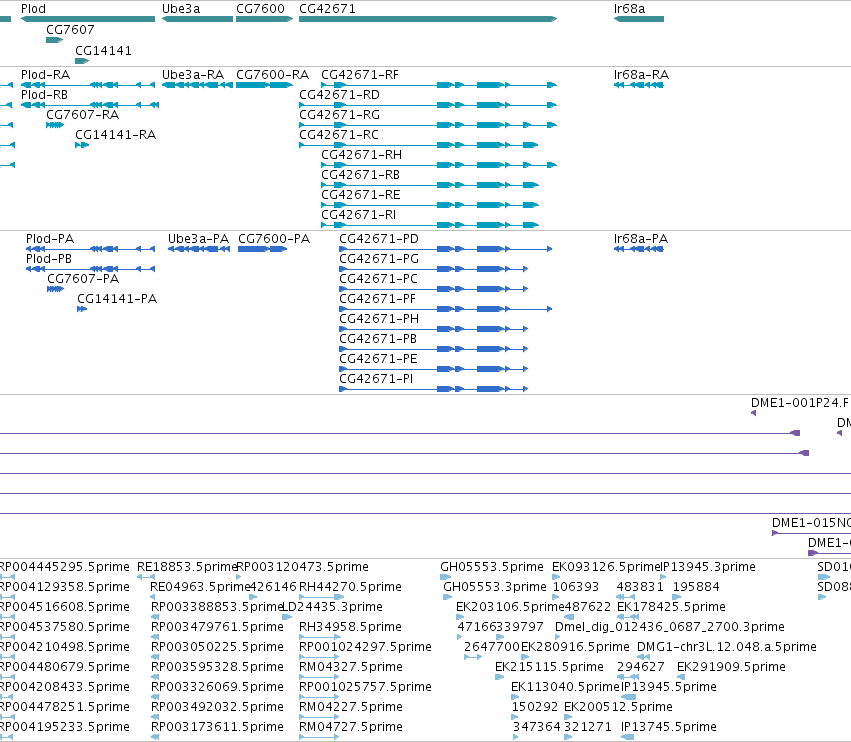Screen dimensions: 851x742
Task: Select the CG14141-RA transcript label
Action: (116, 135)
